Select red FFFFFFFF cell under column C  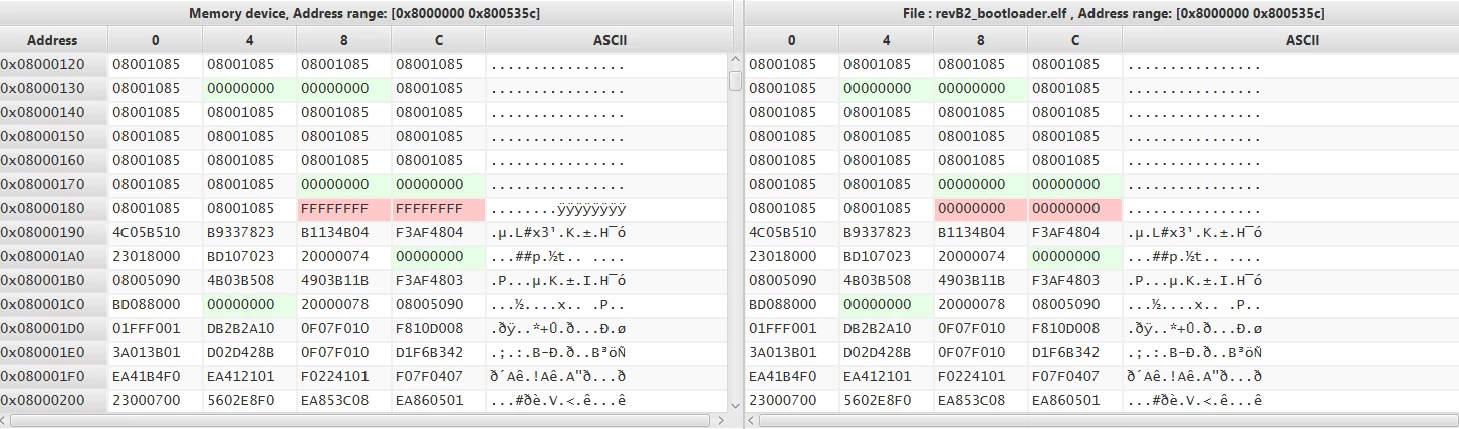[x=438, y=209]
